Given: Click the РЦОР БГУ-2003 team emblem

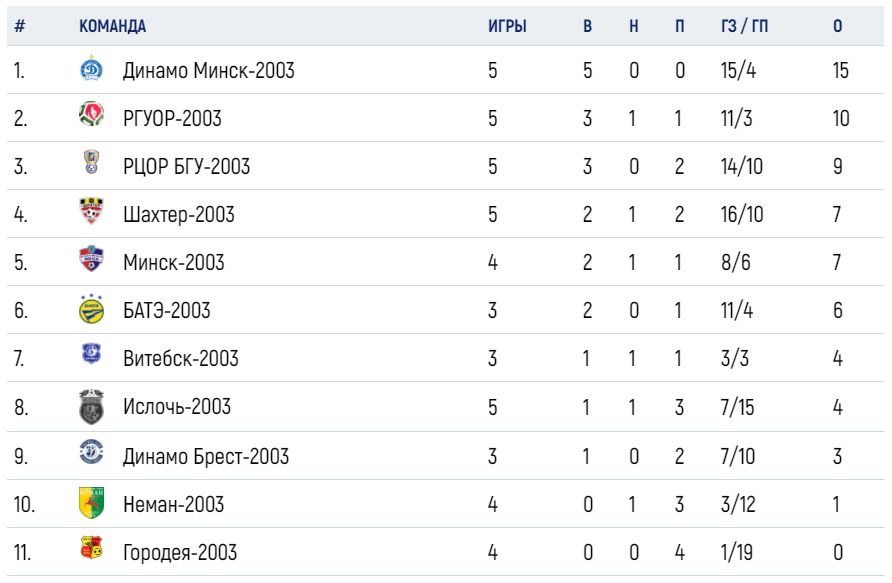Looking at the screenshot, I should 91,162.
